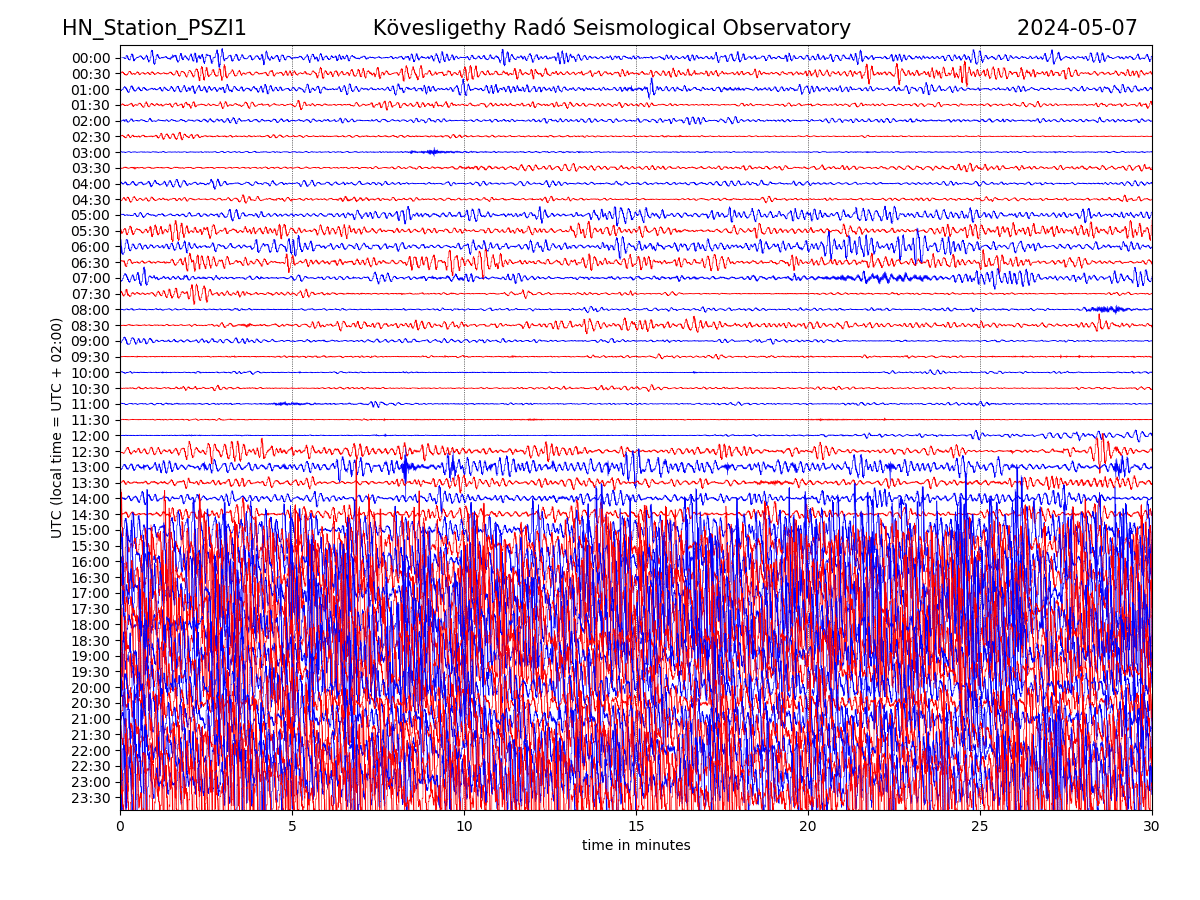Select the 03:00 row label
This screenshot has width=1200, height=900.
[x=91, y=153]
